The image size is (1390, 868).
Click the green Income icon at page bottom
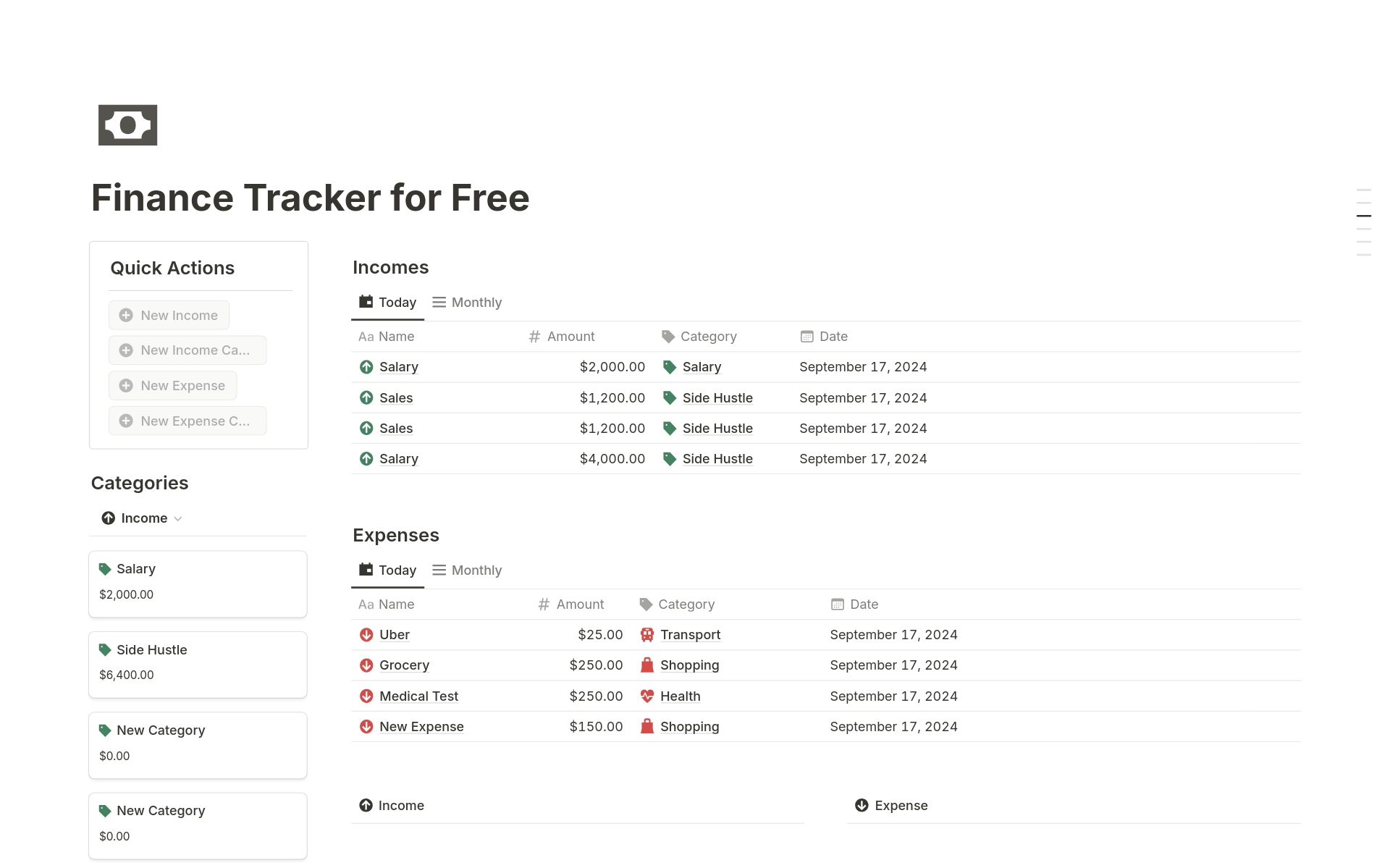366,805
